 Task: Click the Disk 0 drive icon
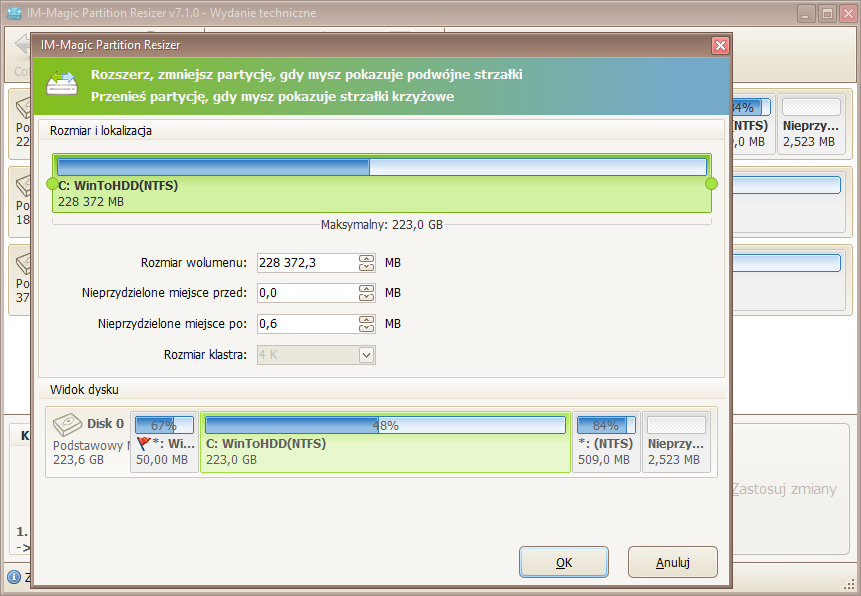tap(68, 425)
